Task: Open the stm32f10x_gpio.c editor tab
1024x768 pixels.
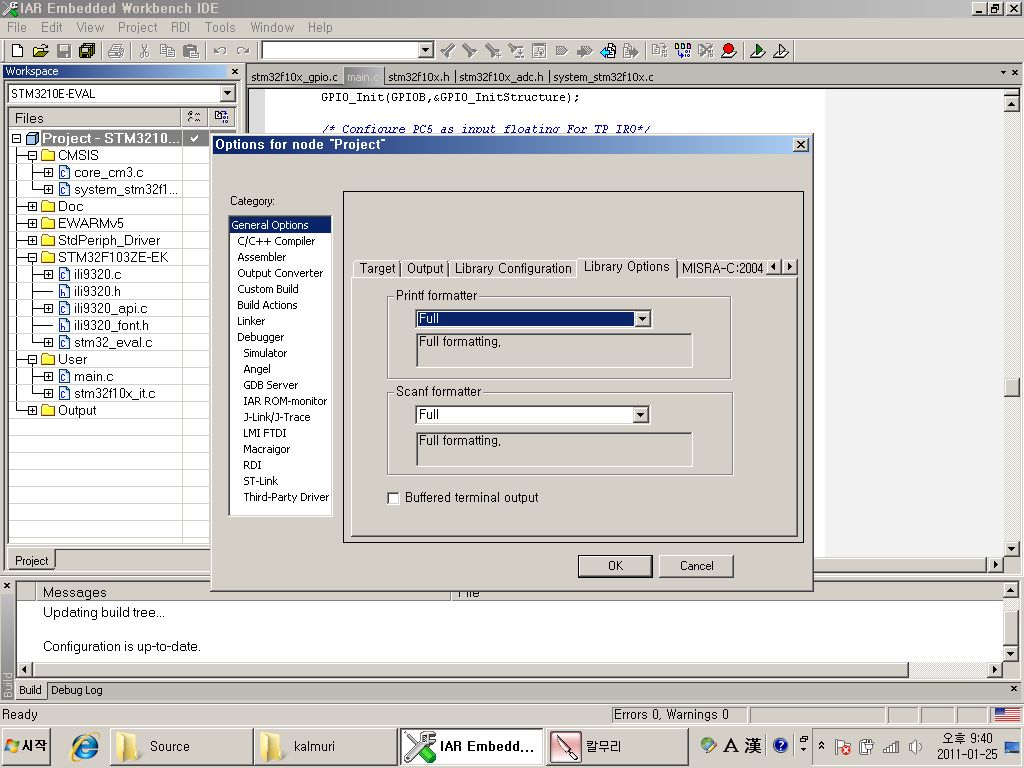Action: pyautogui.click(x=295, y=76)
